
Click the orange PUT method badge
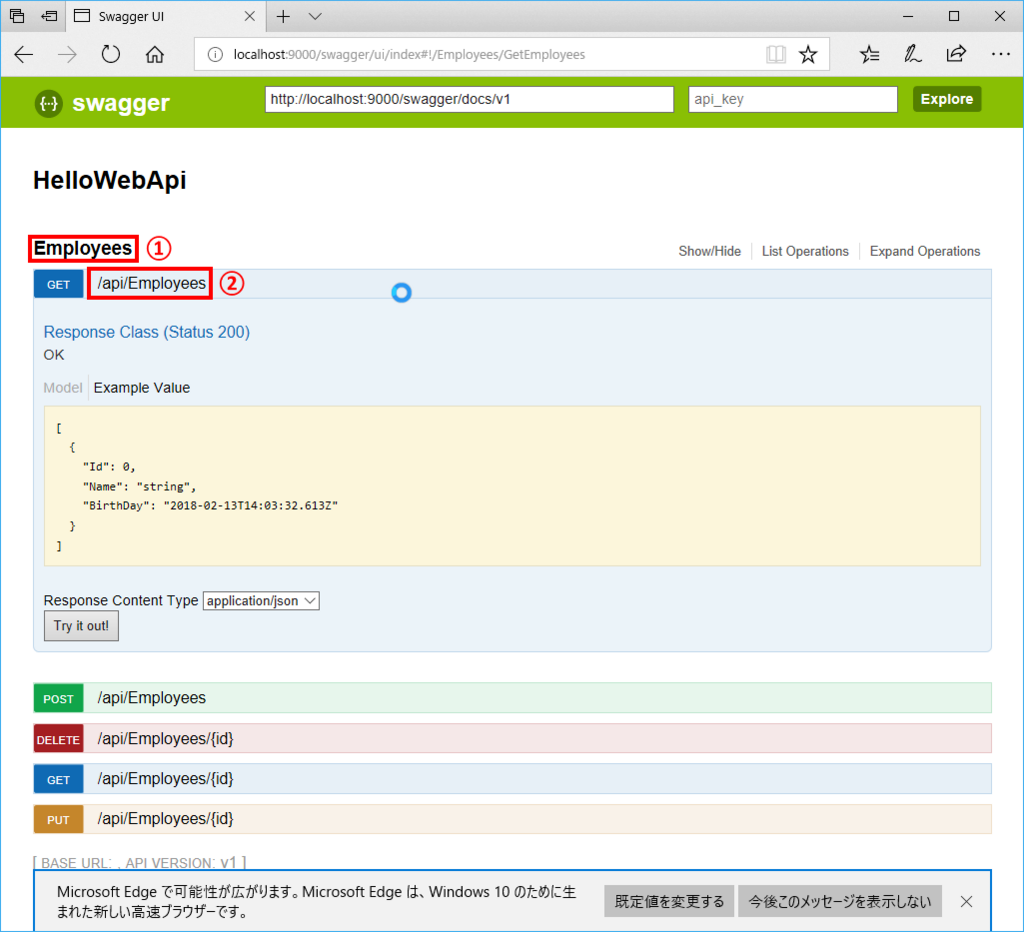(x=58, y=818)
